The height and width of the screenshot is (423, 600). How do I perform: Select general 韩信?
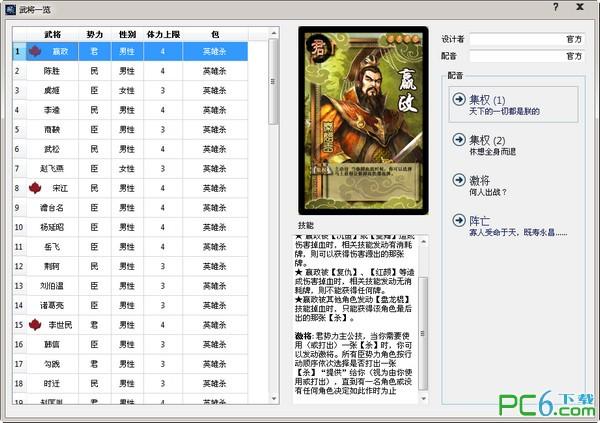[x=52, y=344]
